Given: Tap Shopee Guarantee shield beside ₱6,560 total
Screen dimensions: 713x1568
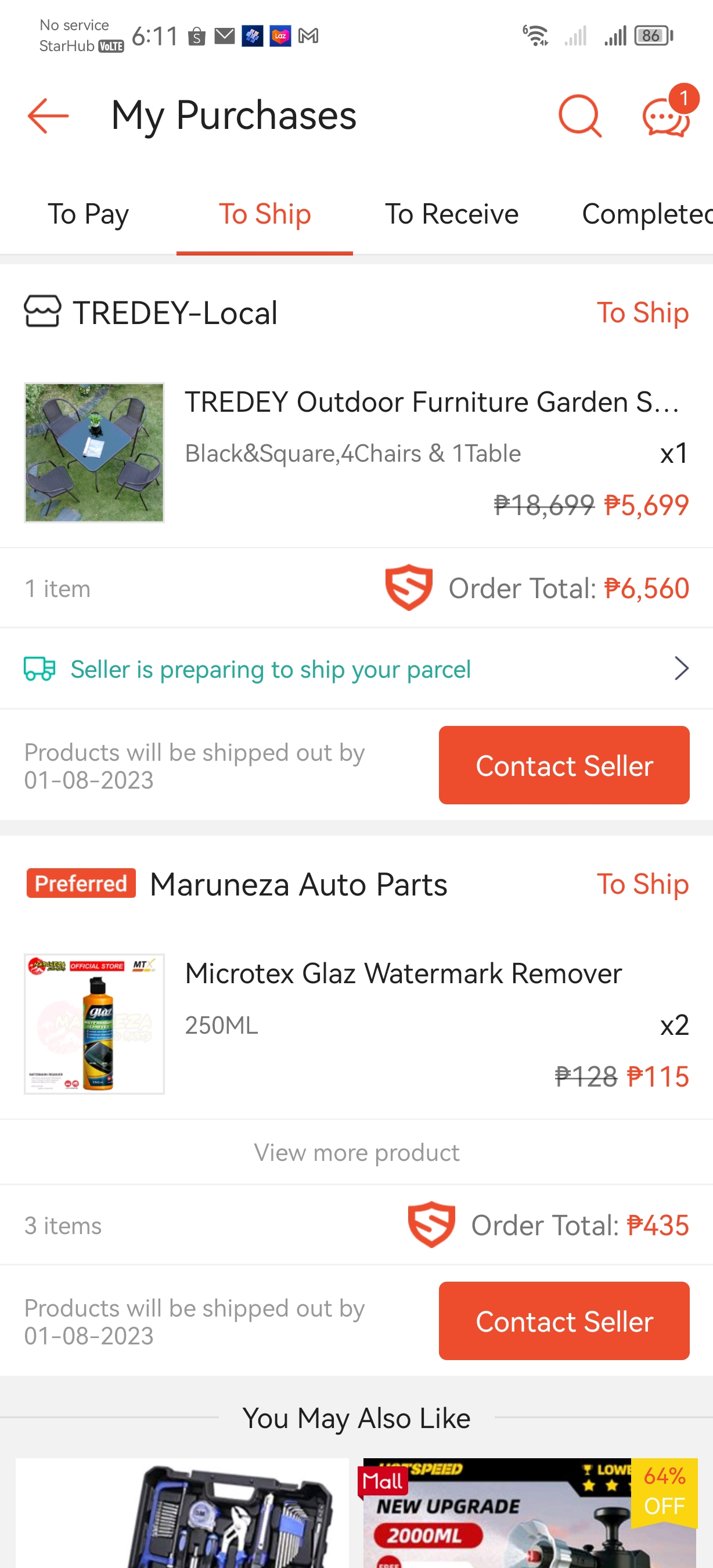Looking at the screenshot, I should point(409,587).
